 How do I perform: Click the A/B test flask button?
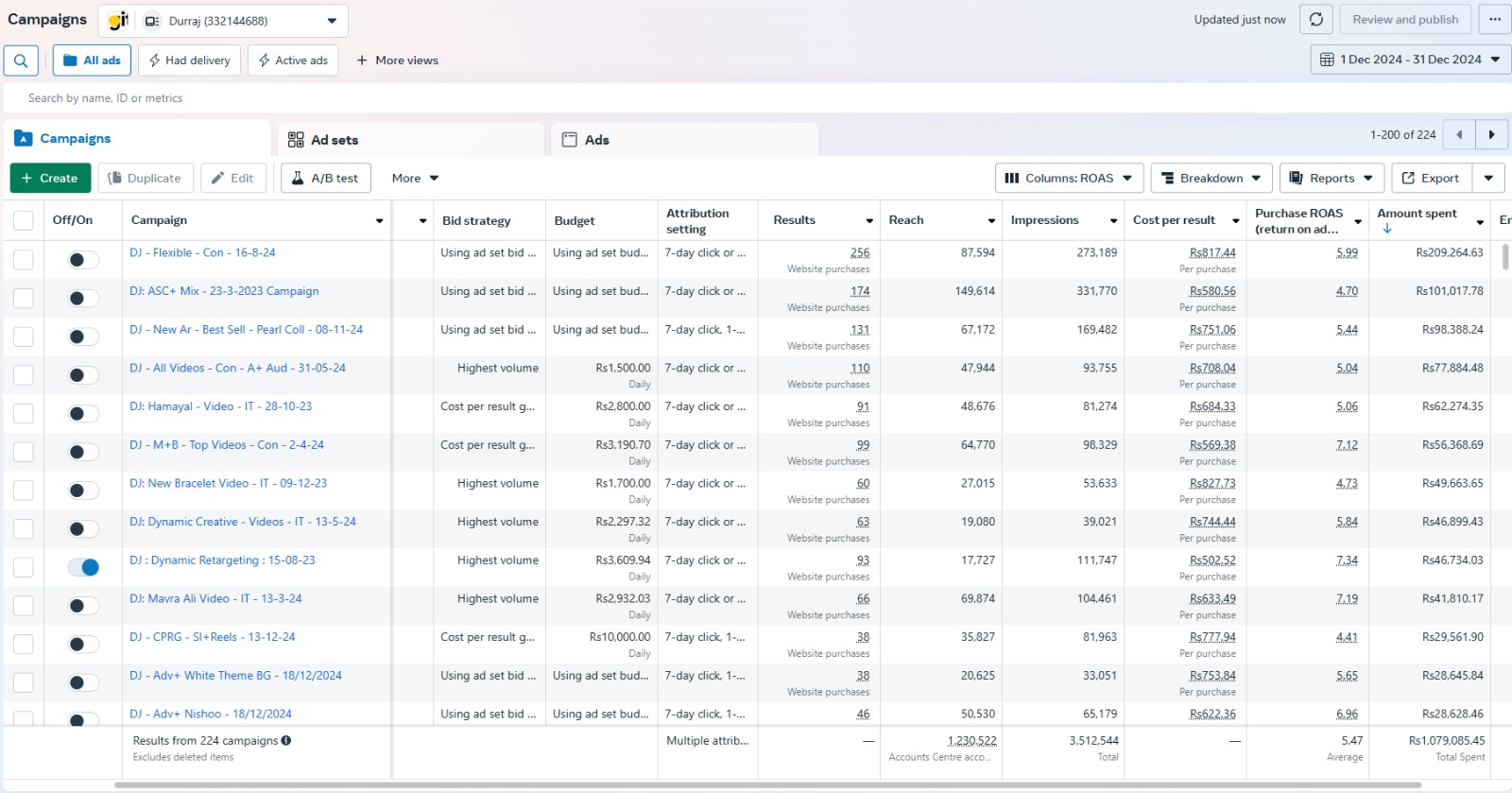pyautogui.click(x=325, y=179)
